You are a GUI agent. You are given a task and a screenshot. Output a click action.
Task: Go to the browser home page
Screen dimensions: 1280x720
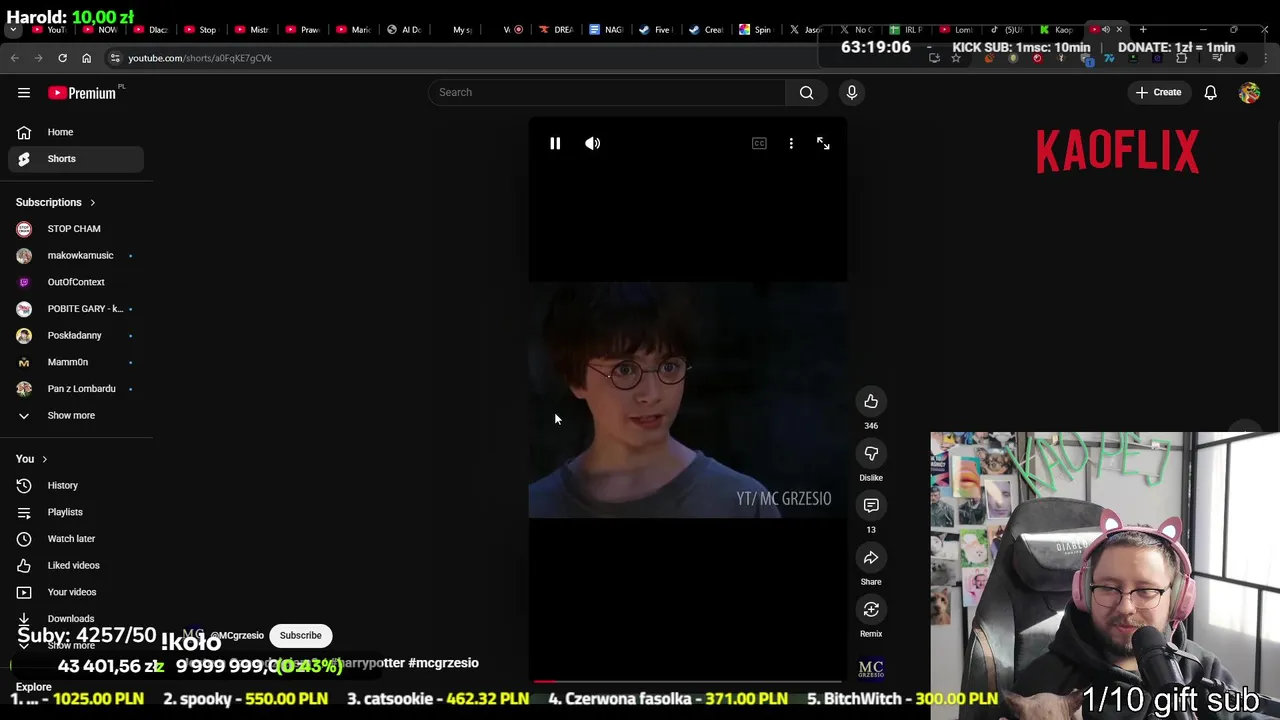[x=86, y=58]
